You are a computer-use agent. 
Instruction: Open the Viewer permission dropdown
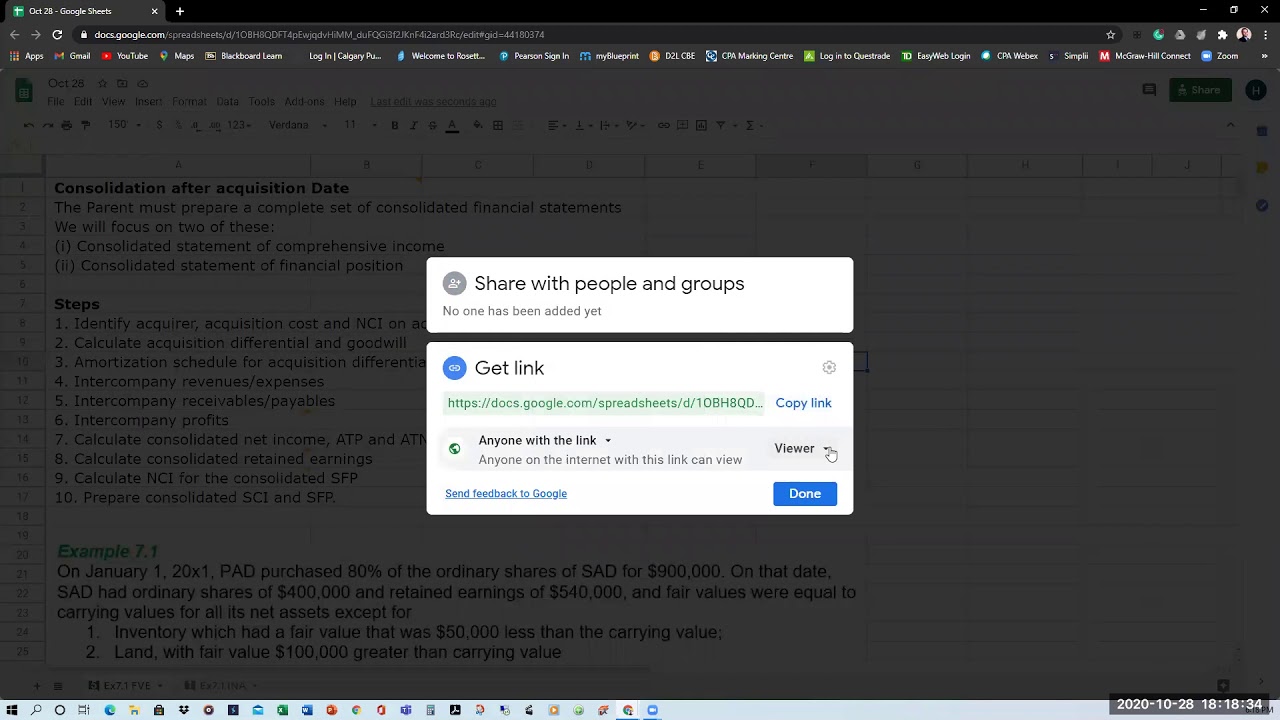803,449
